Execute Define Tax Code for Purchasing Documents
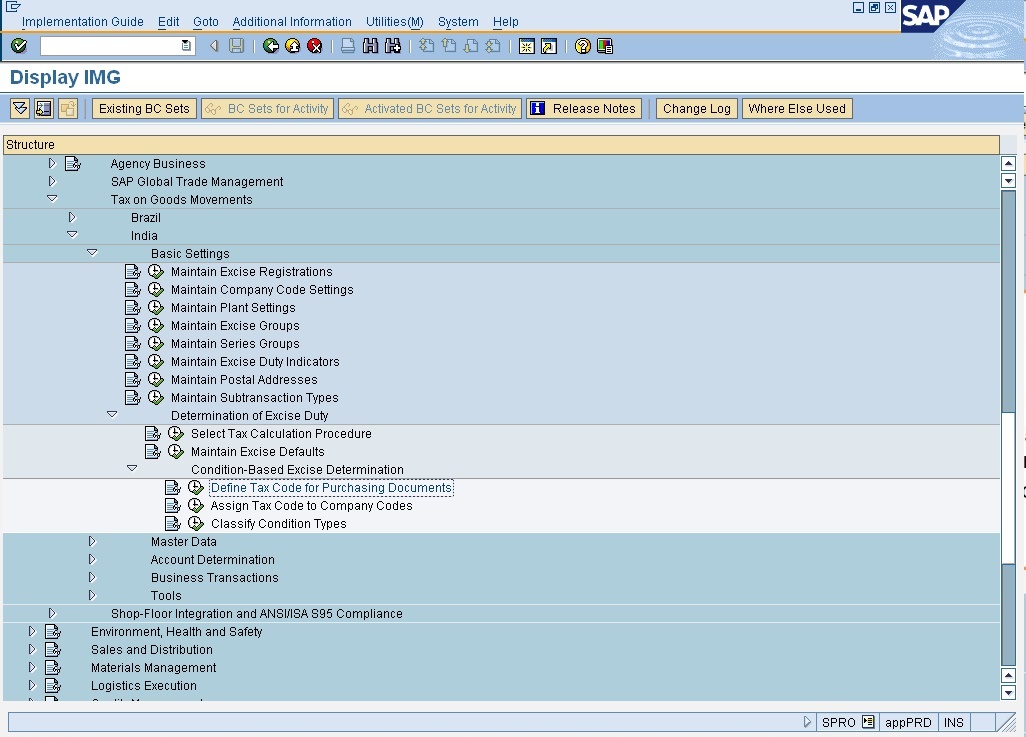The width and height of the screenshot is (1026, 737). tap(196, 487)
